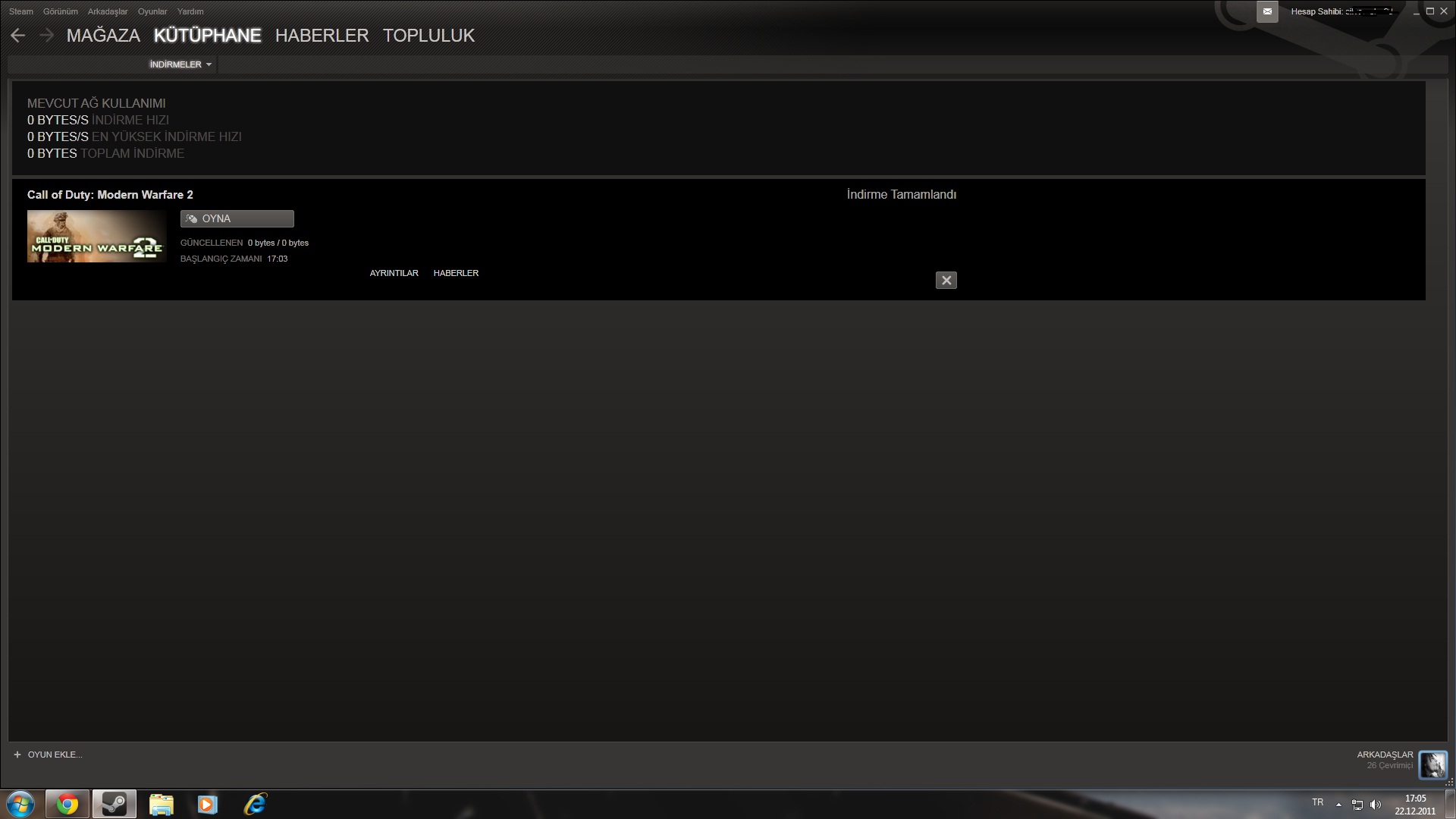Click the Call of Duty: Modern Warfare 2 title

(x=110, y=195)
